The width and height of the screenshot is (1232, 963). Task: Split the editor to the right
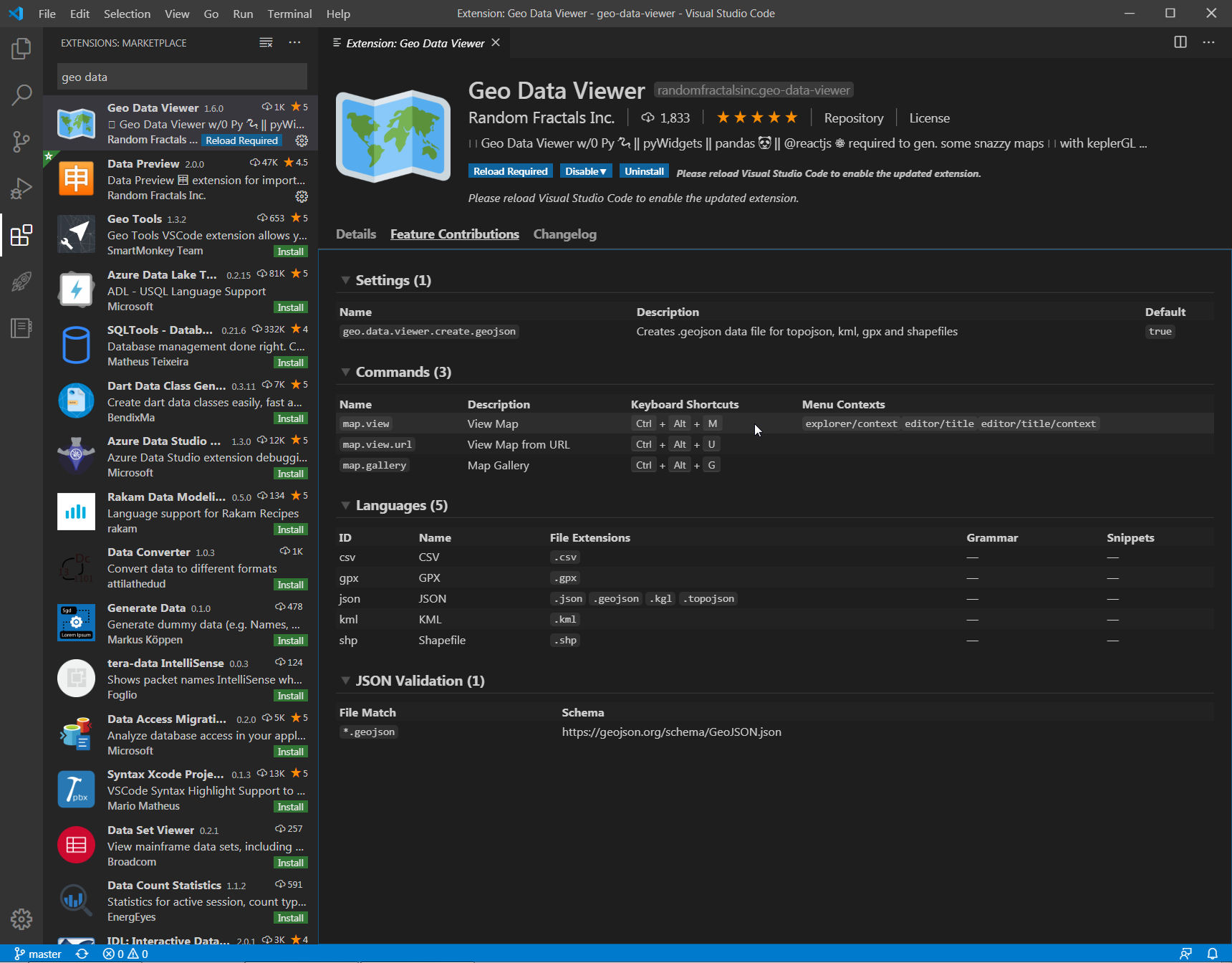point(1180,42)
